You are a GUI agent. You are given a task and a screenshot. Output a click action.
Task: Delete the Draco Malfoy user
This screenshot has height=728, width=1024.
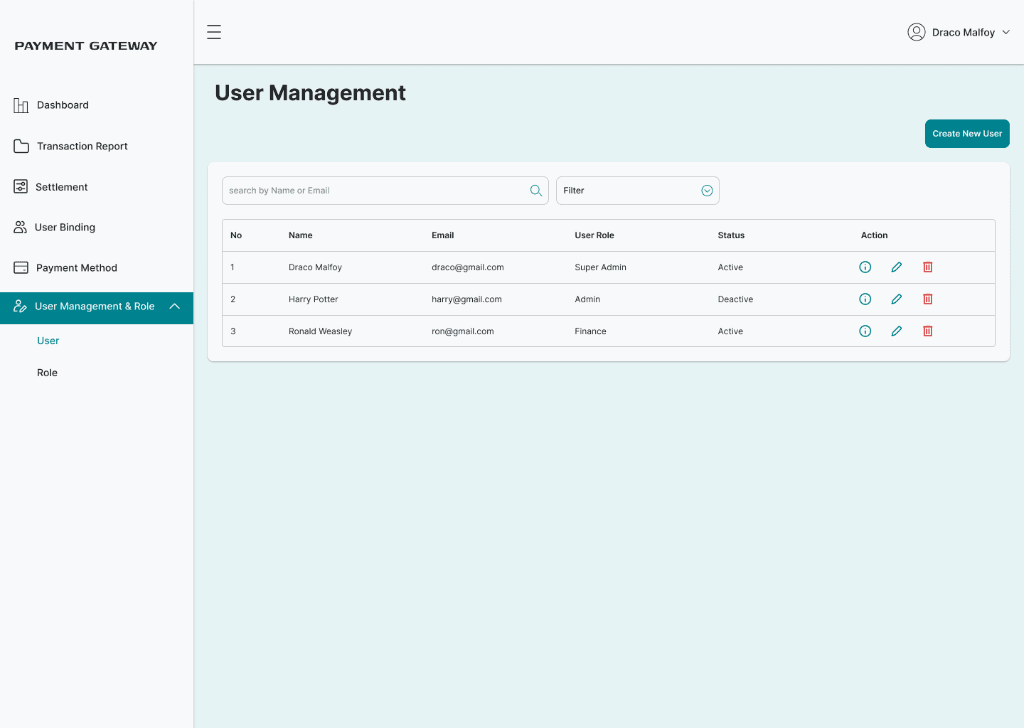point(927,267)
